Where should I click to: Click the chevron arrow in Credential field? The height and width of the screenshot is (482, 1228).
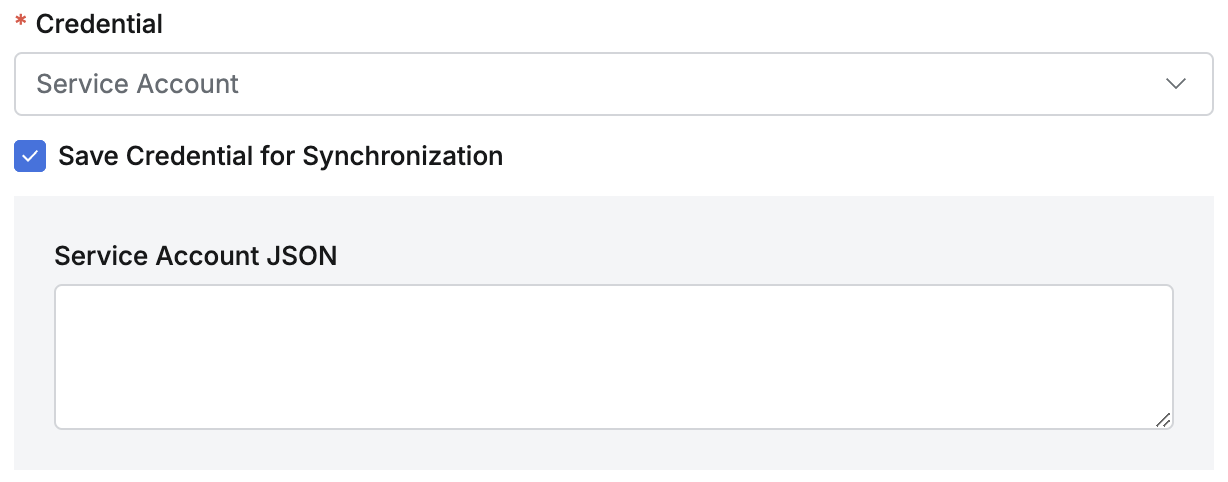click(x=1176, y=84)
